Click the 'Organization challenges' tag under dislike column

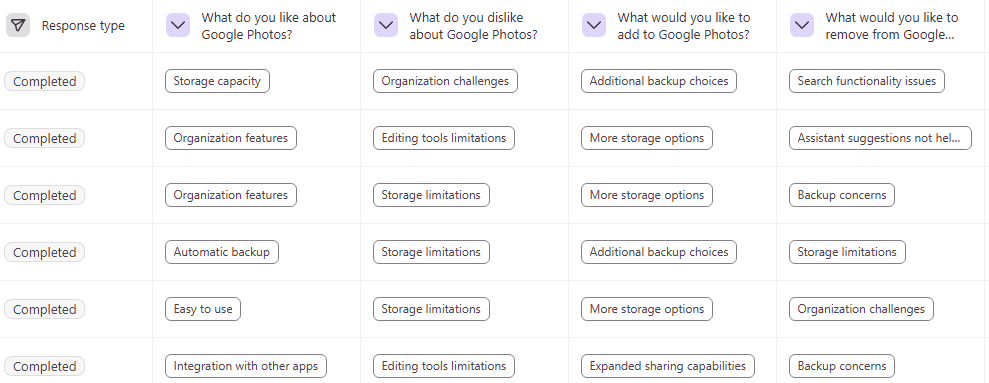coord(445,81)
